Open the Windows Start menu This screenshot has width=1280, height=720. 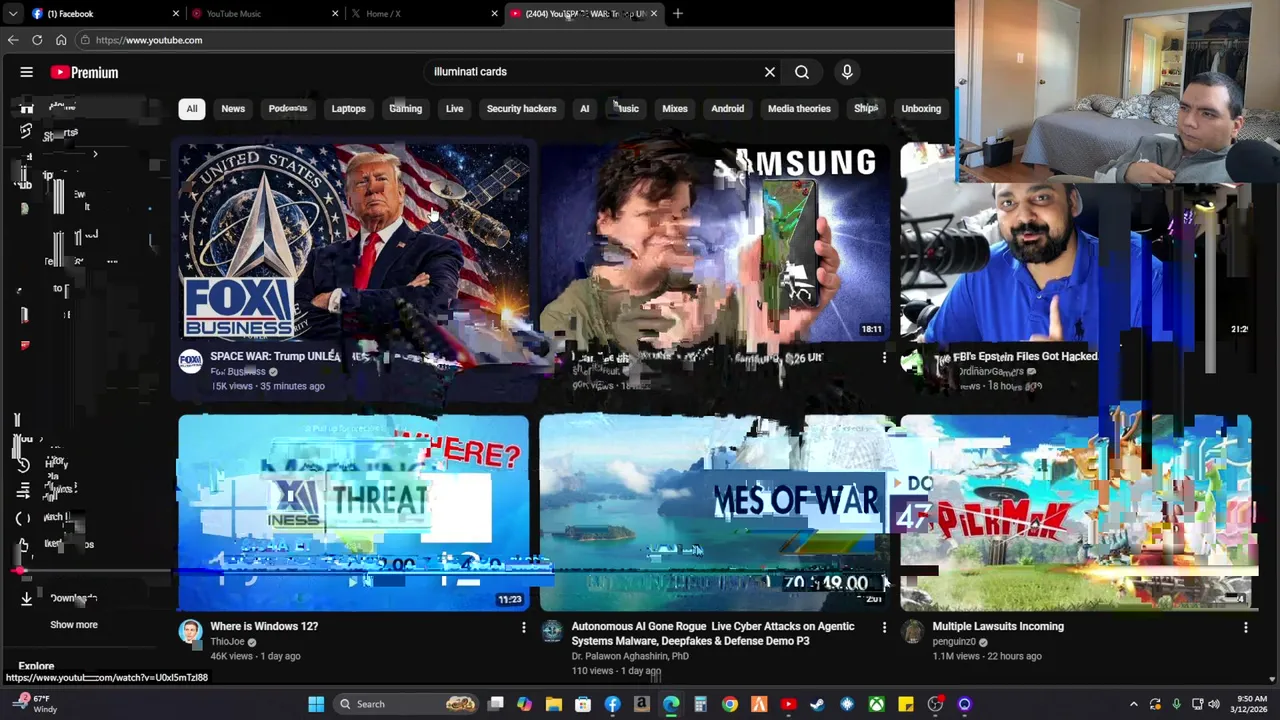click(316, 704)
